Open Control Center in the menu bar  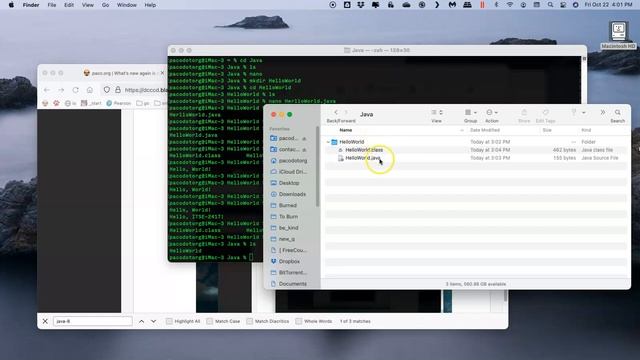click(563, 5)
